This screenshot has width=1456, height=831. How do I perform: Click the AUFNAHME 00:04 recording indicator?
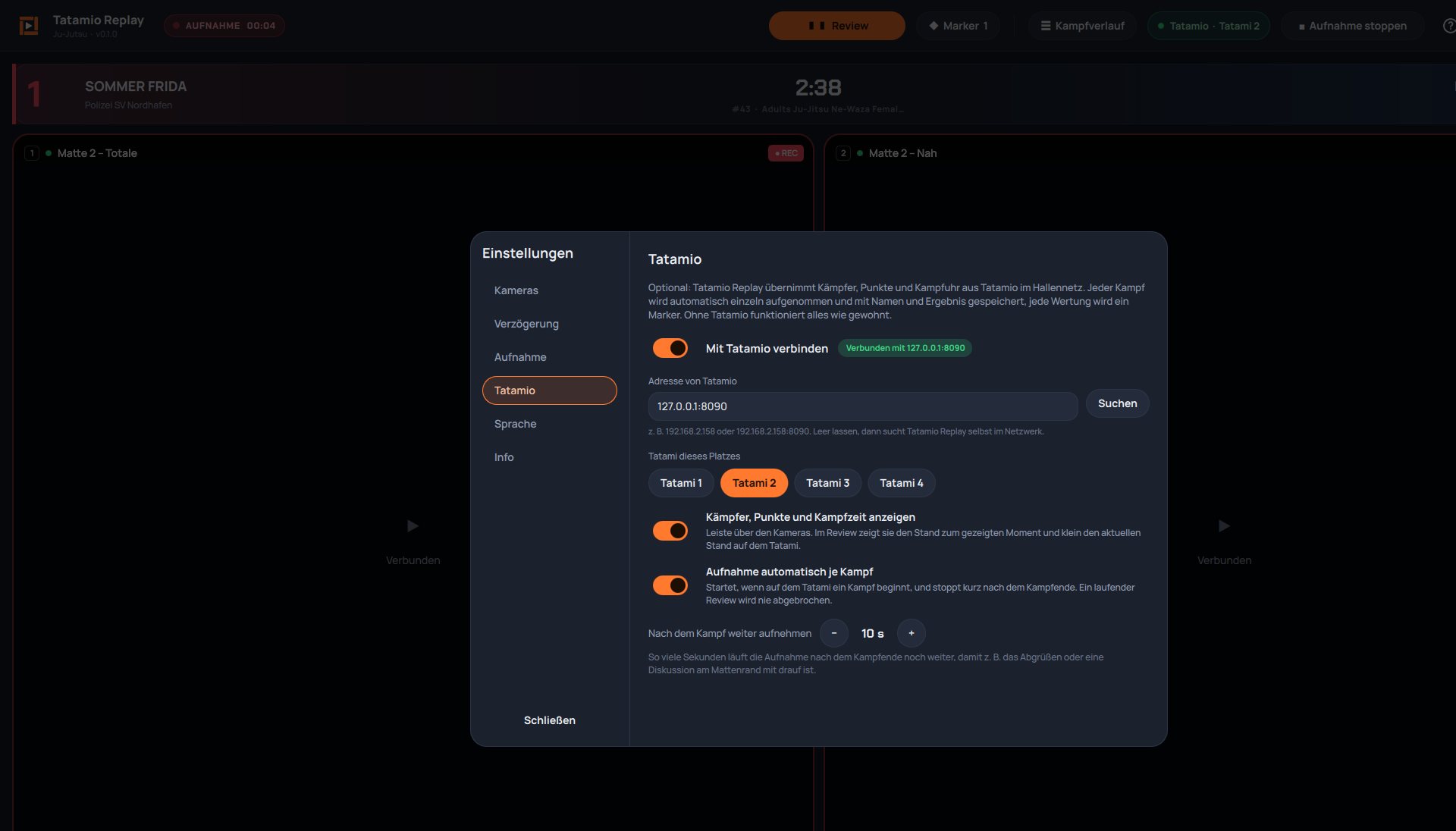click(x=224, y=26)
